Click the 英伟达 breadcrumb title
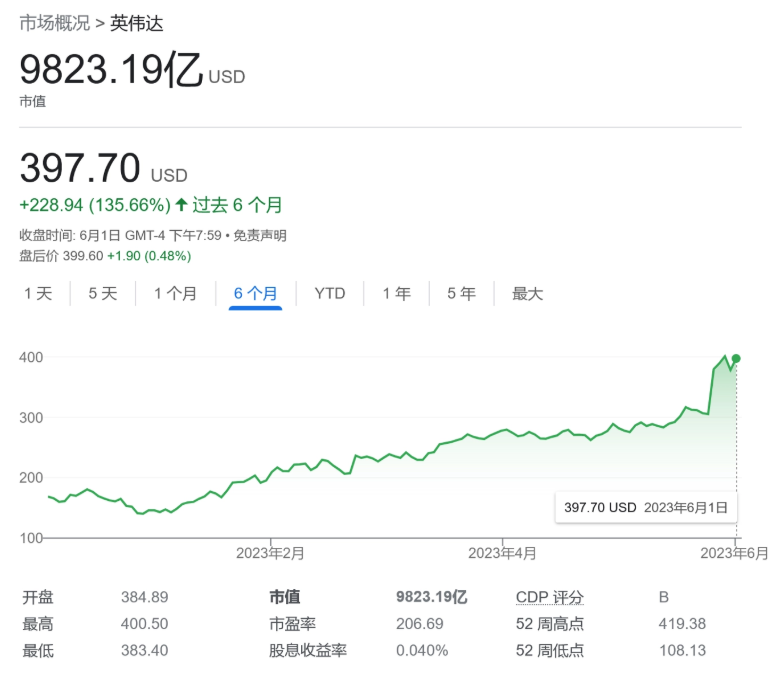Viewport: 779px width, 675px height. coord(137,23)
